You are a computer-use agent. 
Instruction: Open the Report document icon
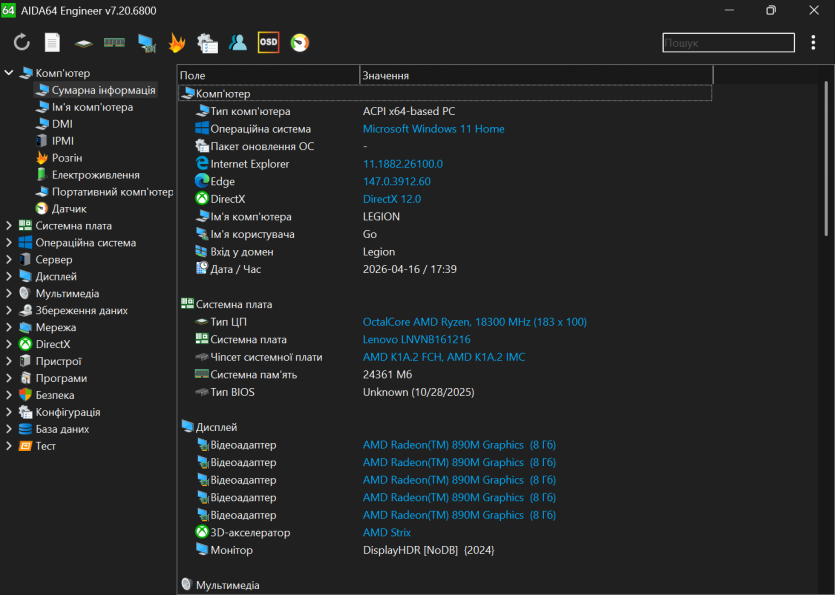52,42
